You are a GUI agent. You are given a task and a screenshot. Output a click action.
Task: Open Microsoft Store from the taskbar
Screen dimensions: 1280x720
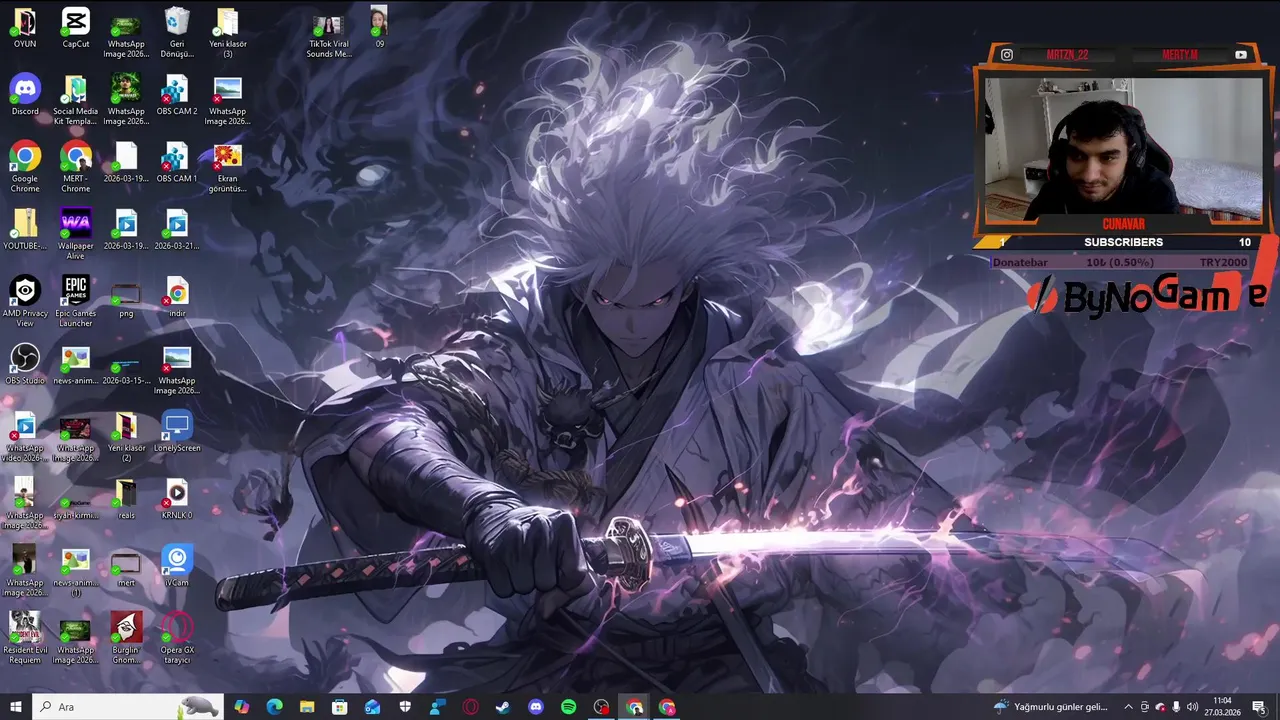(x=340, y=707)
